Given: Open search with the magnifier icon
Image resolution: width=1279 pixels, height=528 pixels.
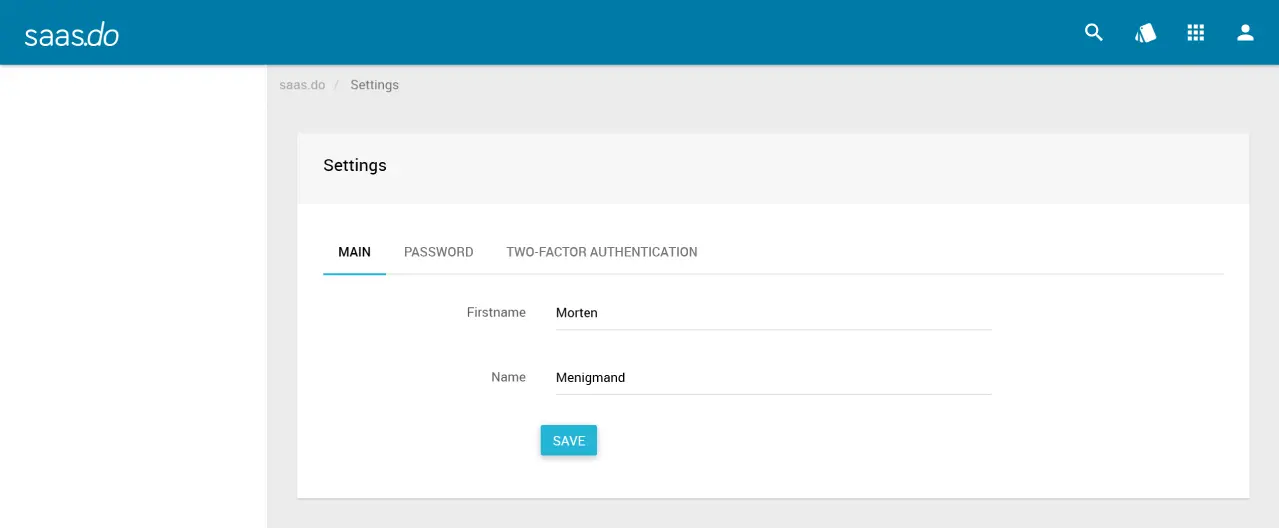Looking at the screenshot, I should [1094, 32].
